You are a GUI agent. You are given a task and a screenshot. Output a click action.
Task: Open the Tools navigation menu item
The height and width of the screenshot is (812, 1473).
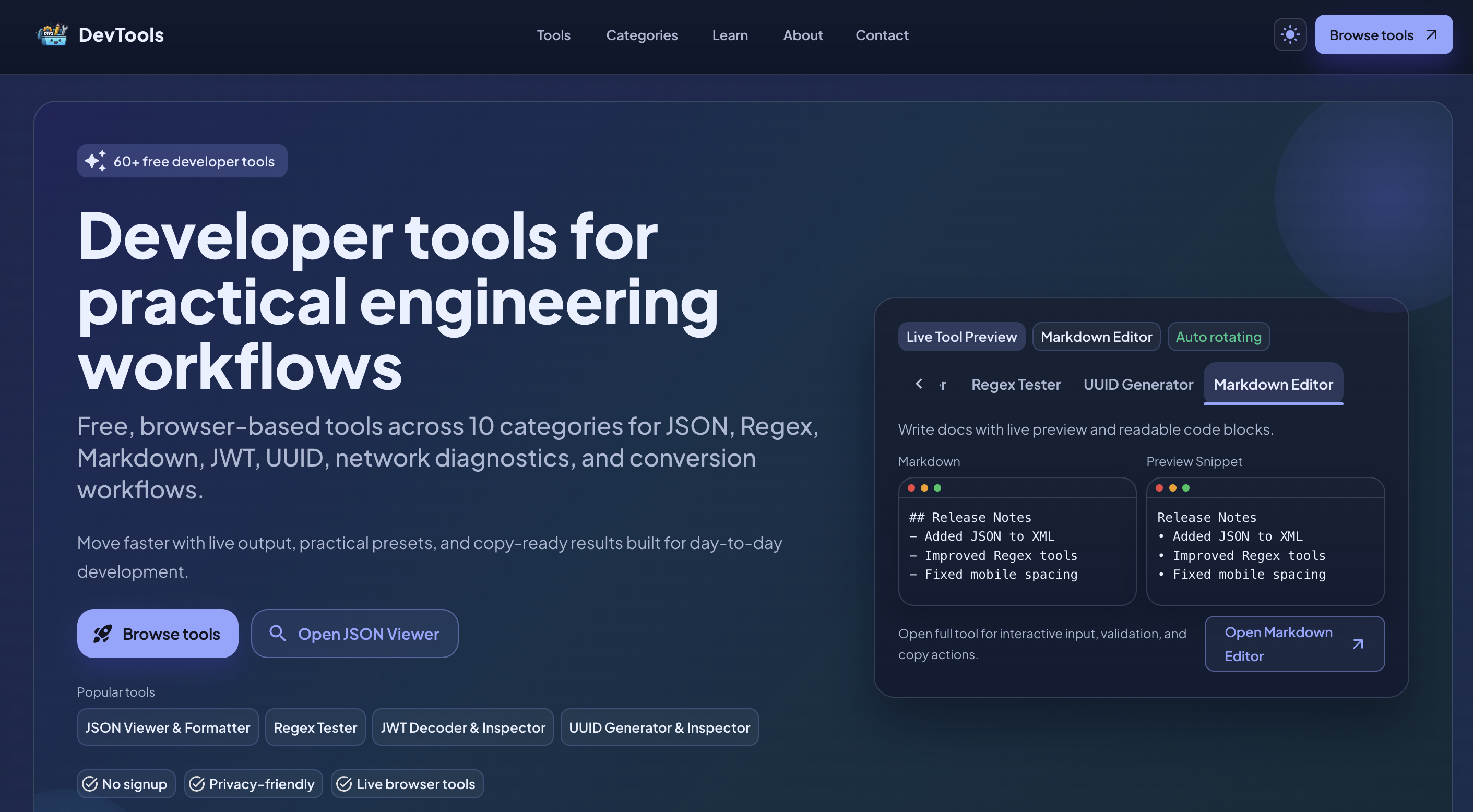pos(553,35)
